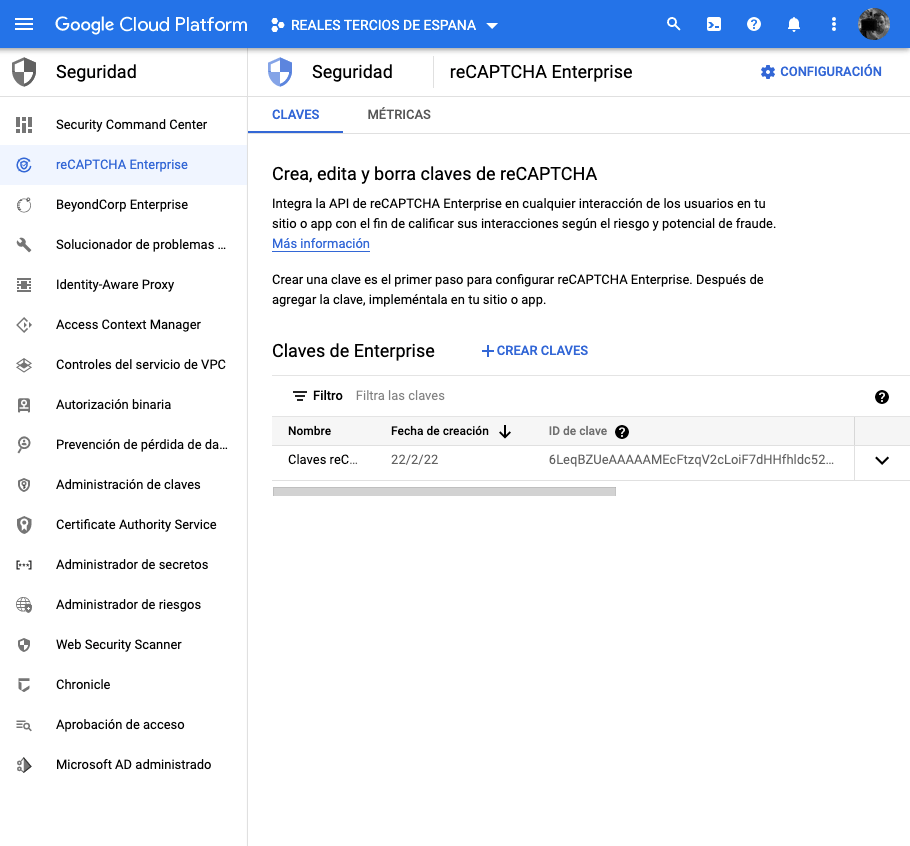This screenshot has width=910, height=846.
Task: Click the horizontal scrollbar under the keys table
Action: coord(444,492)
